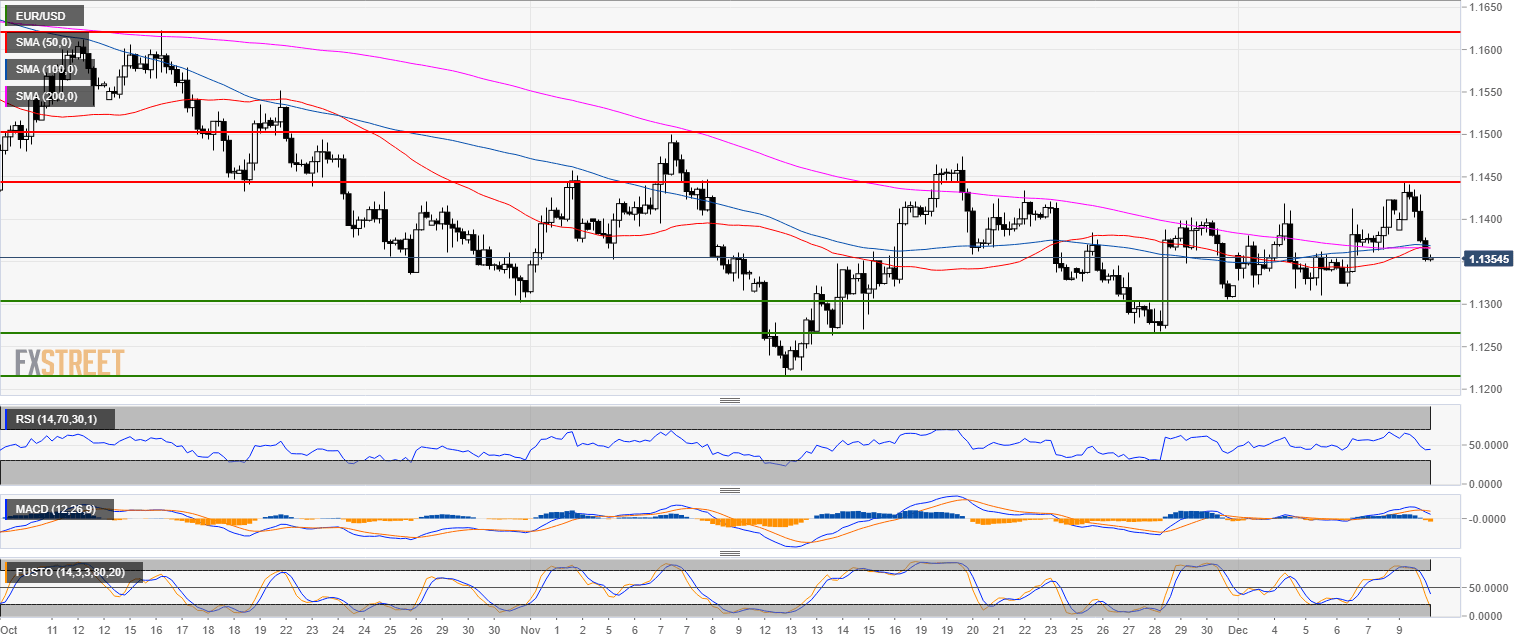Click the green color marker beside EUR/USD
The image size is (1531, 643).
pos(5,16)
